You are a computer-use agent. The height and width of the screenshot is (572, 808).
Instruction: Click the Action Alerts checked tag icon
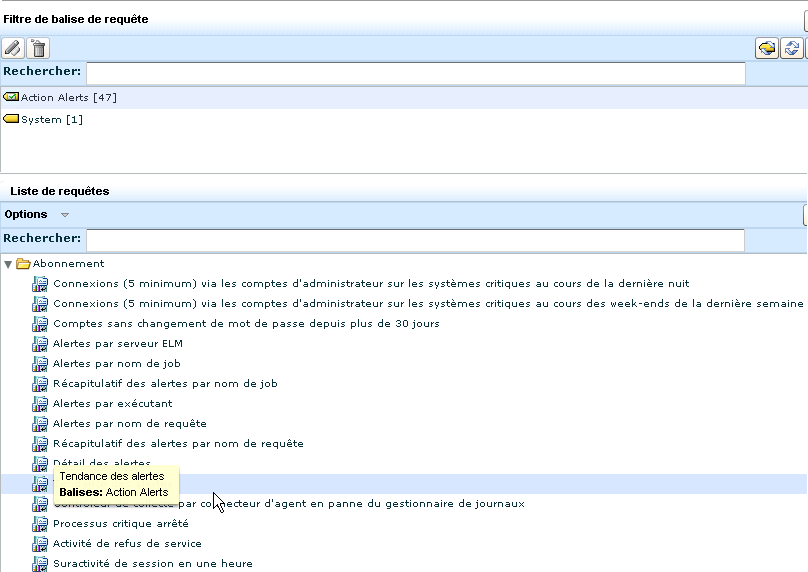(11, 96)
